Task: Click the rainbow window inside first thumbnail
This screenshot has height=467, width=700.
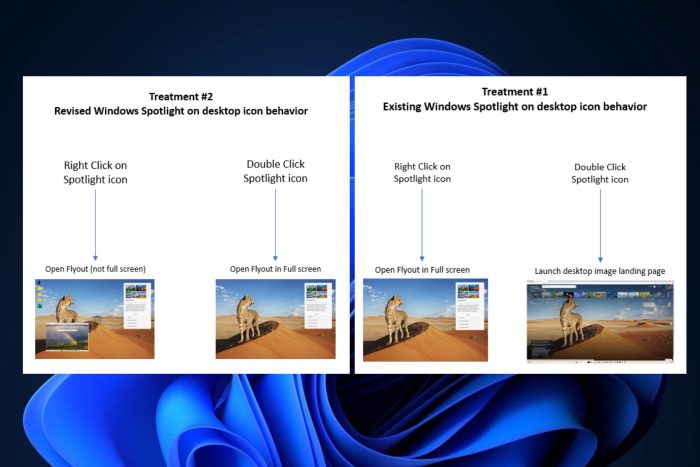Action: (x=67, y=337)
